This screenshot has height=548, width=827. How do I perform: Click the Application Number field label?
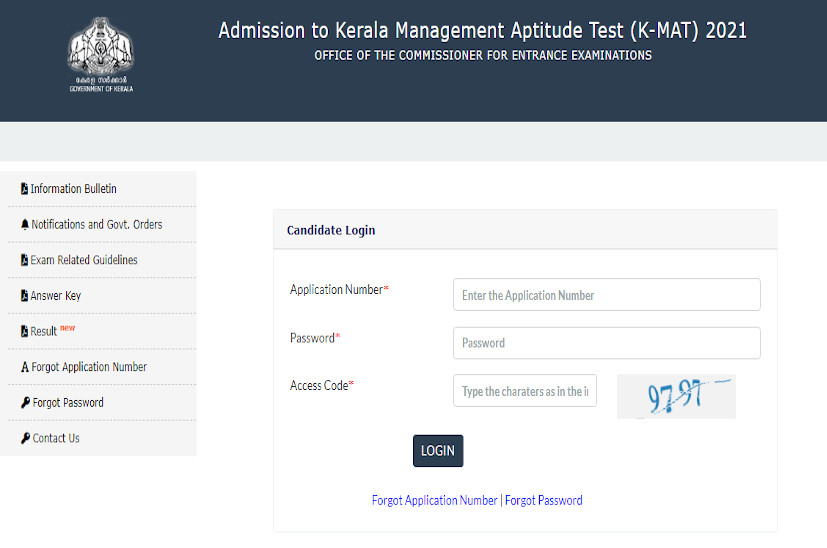click(339, 289)
